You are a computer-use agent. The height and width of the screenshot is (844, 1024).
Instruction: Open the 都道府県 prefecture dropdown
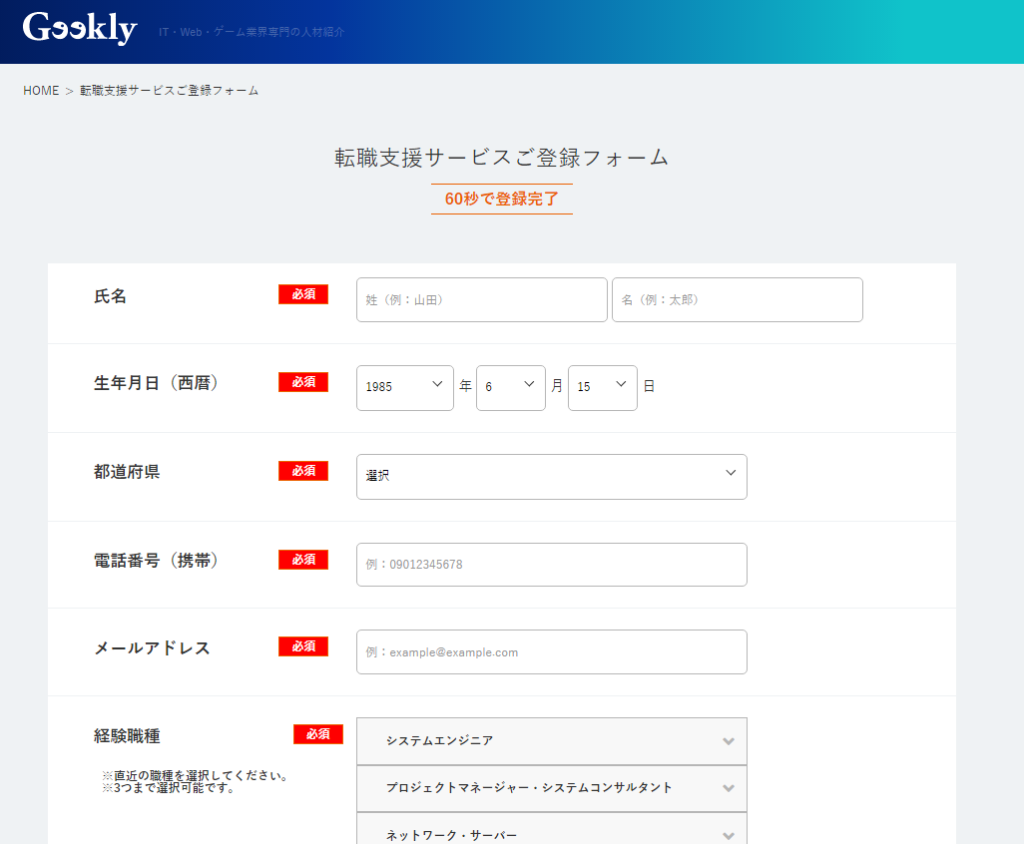point(551,476)
